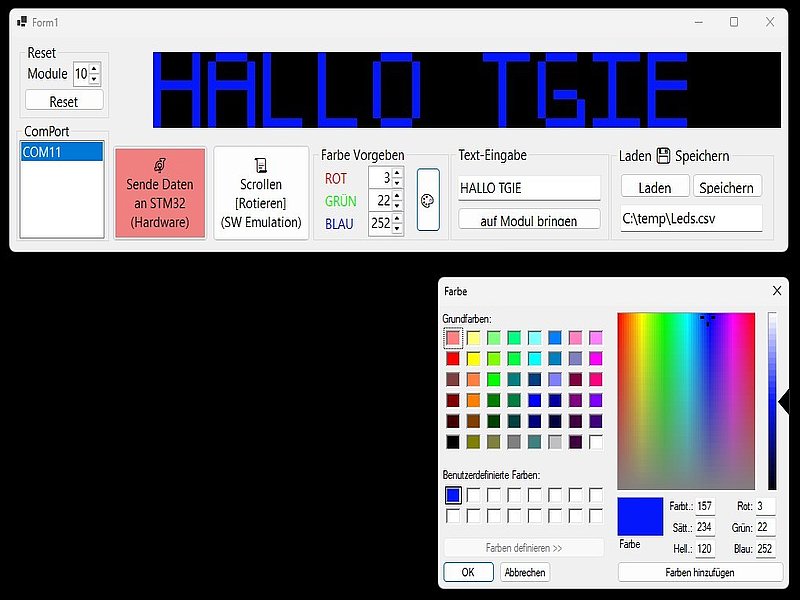Maximize the Form1 window
This screenshot has height=600, width=800.
point(734,22)
